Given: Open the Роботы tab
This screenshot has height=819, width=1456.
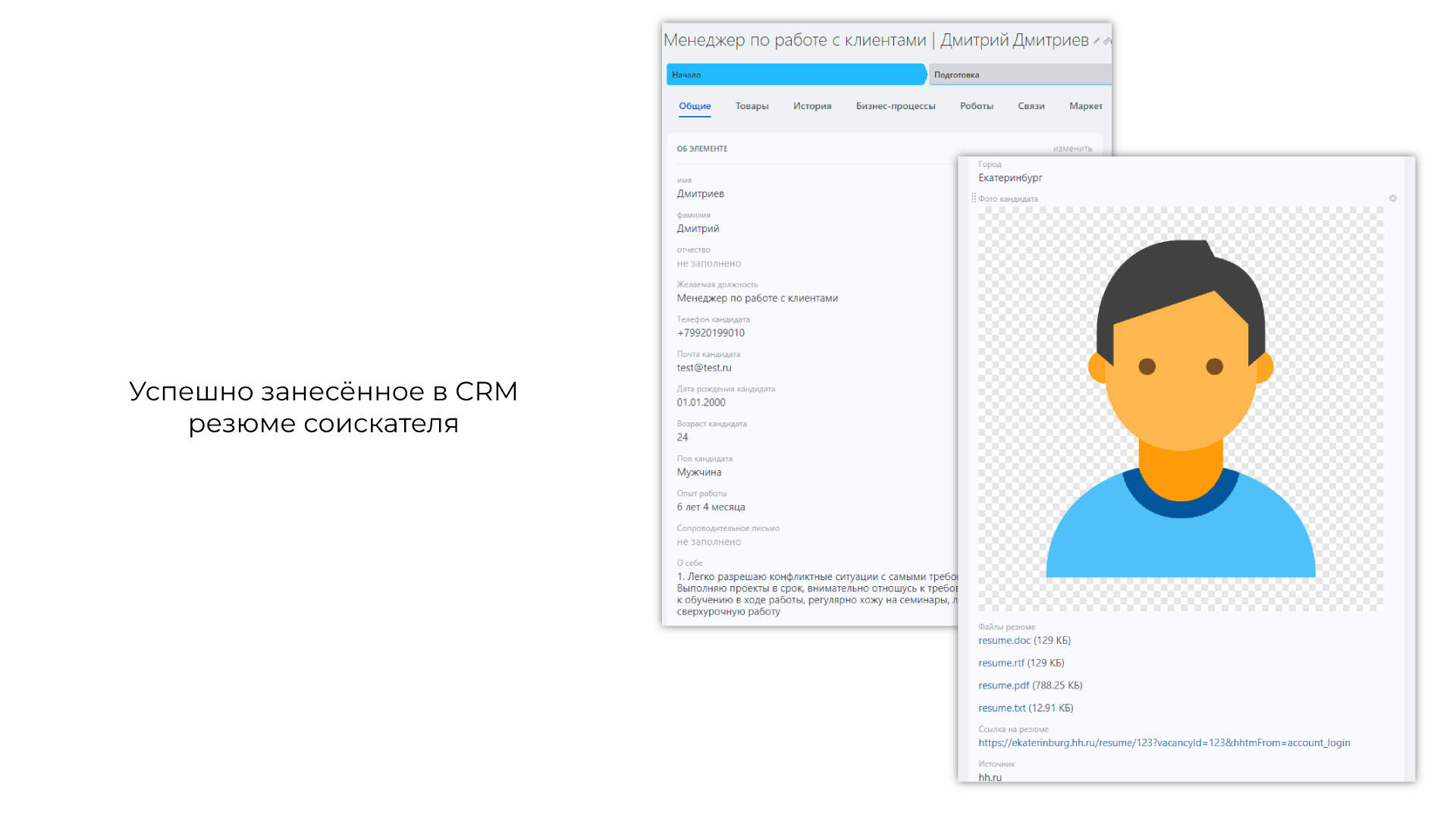Looking at the screenshot, I should pos(976,106).
